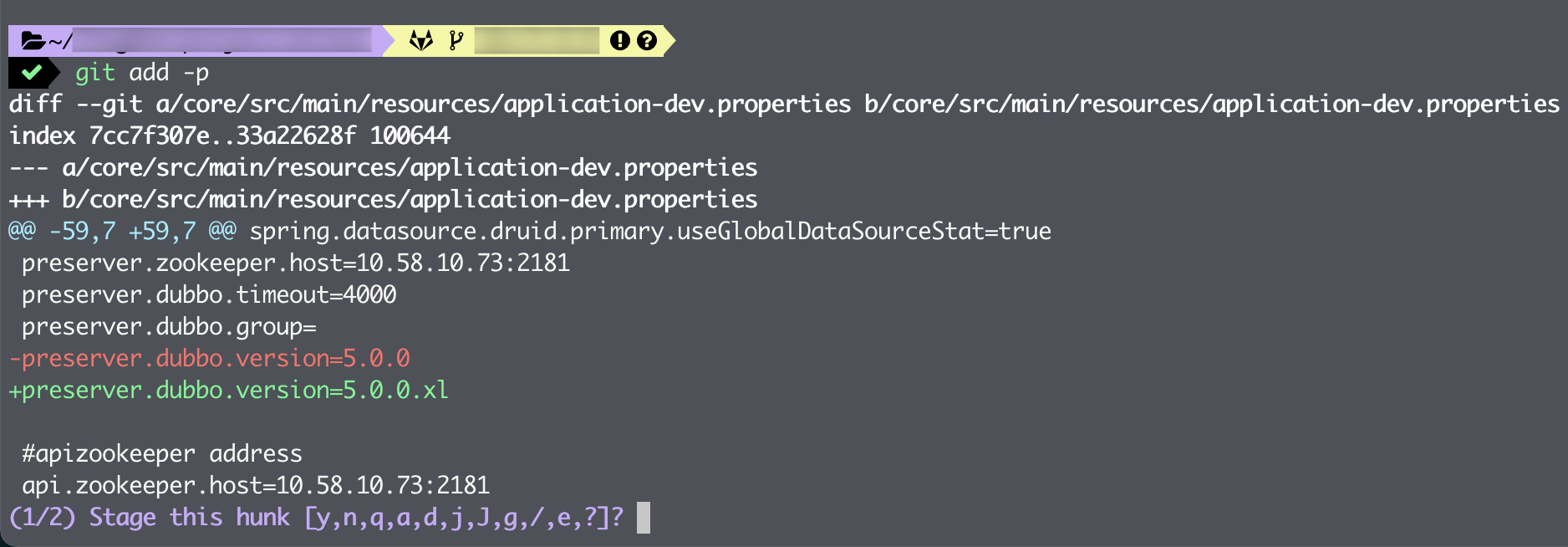Viewport: 1568px width, 547px height.
Task: Click the terminal cursor block
Action: coord(643,517)
